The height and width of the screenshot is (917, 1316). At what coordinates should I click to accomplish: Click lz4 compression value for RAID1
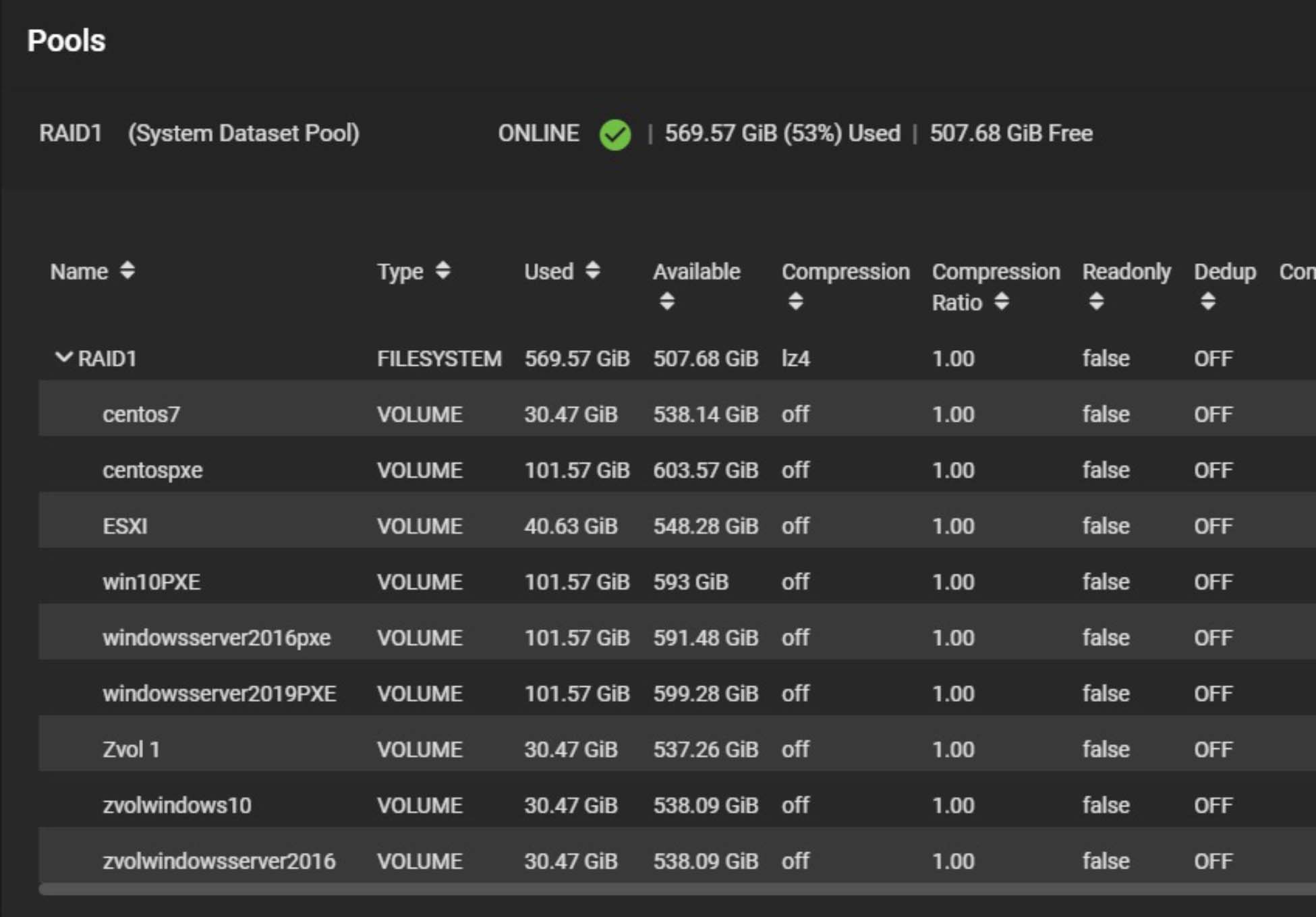(795, 358)
